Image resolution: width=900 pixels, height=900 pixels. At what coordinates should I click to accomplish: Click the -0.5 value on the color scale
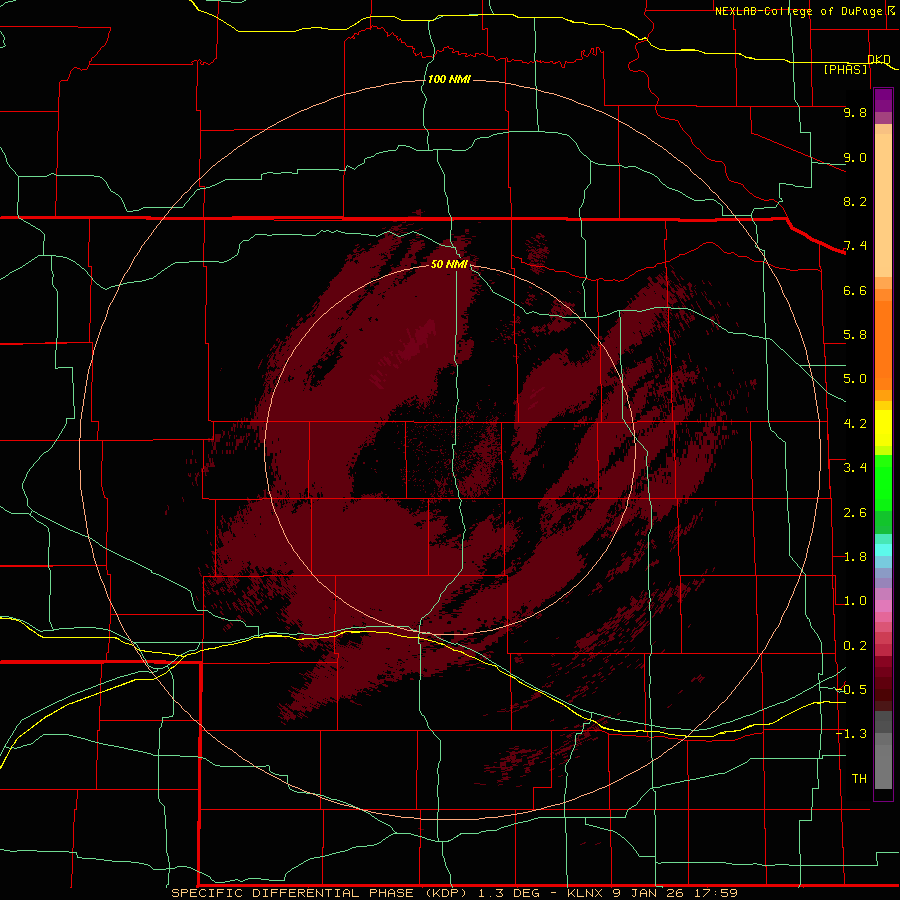coord(852,690)
